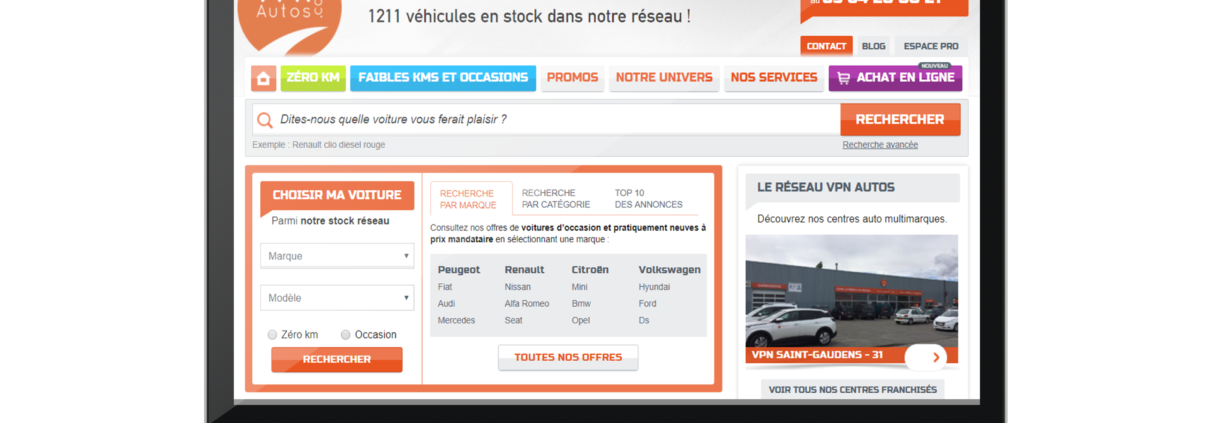Screen dimensions: 1210x423
Task: Click the main RECHERCHER search button
Action: pos(900,120)
